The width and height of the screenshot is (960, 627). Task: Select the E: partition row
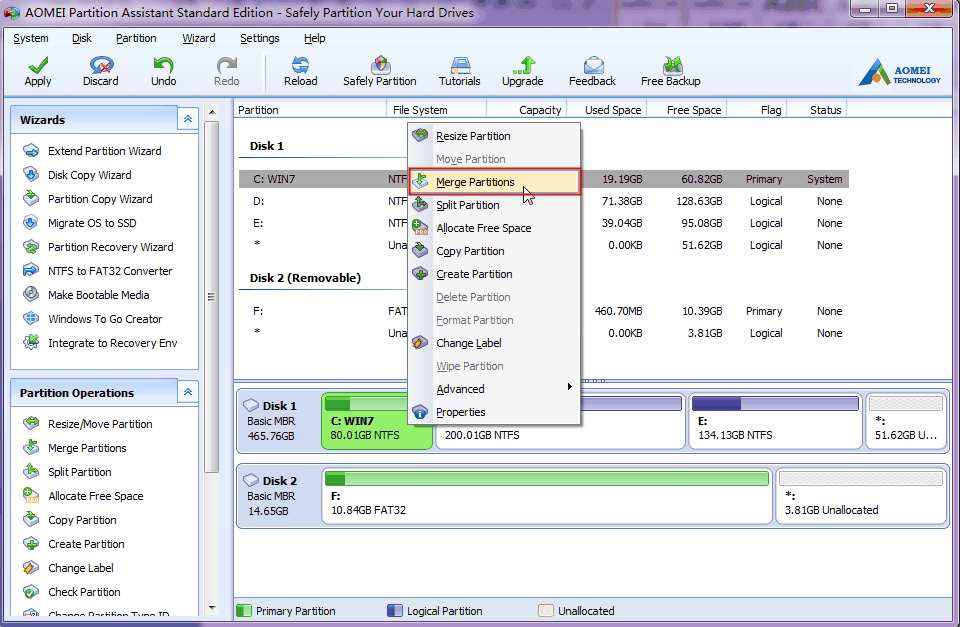coord(544,223)
